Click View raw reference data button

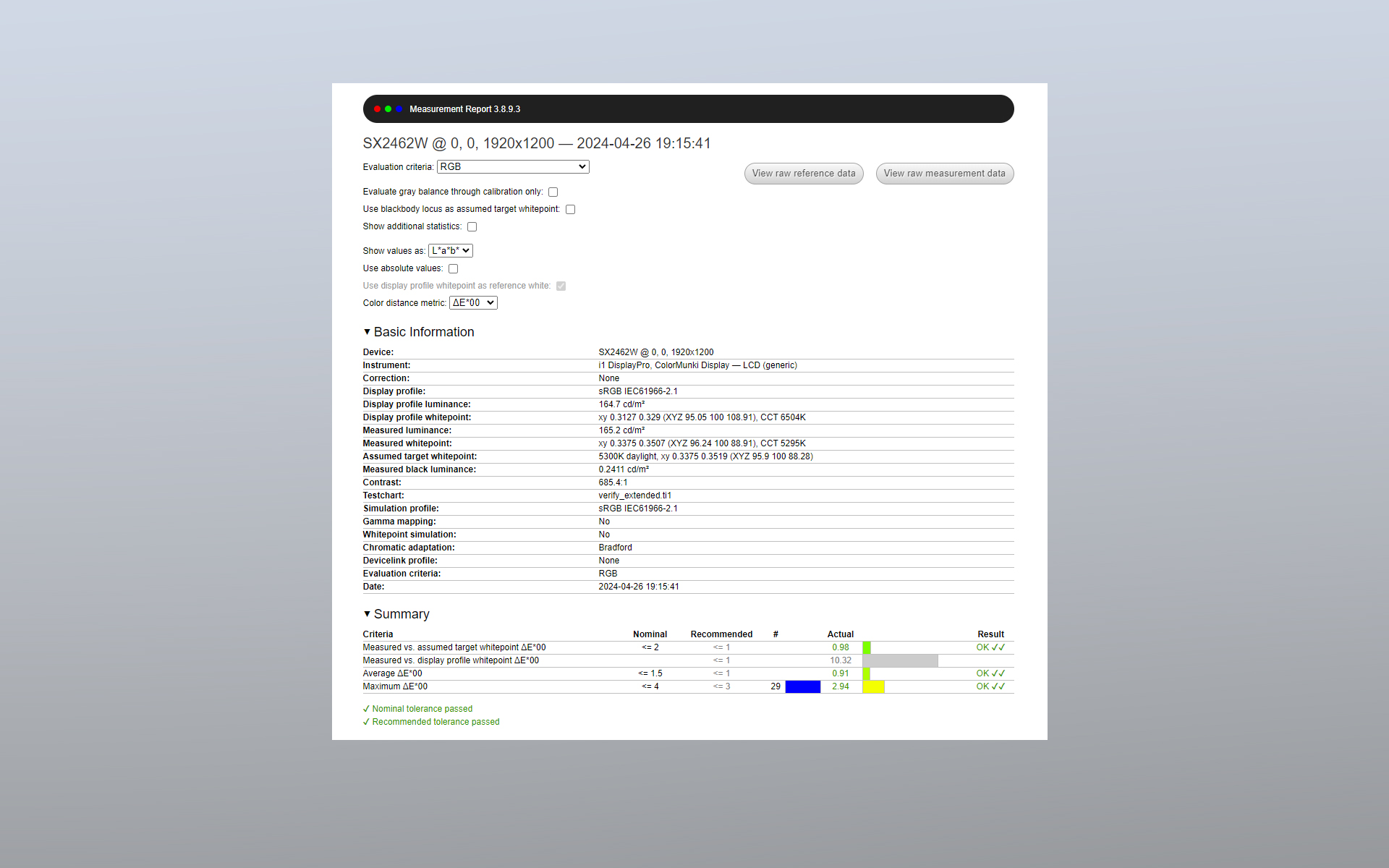pos(803,174)
